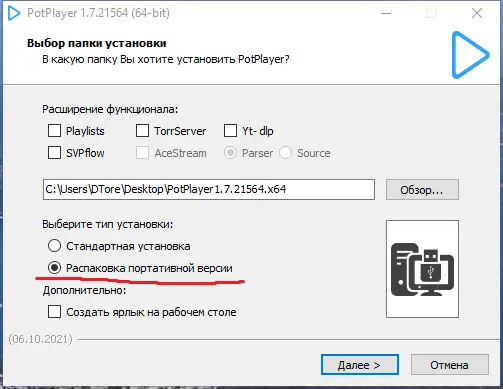
Task: Click the portable USB computer illustration
Action: pyautogui.click(x=422, y=269)
